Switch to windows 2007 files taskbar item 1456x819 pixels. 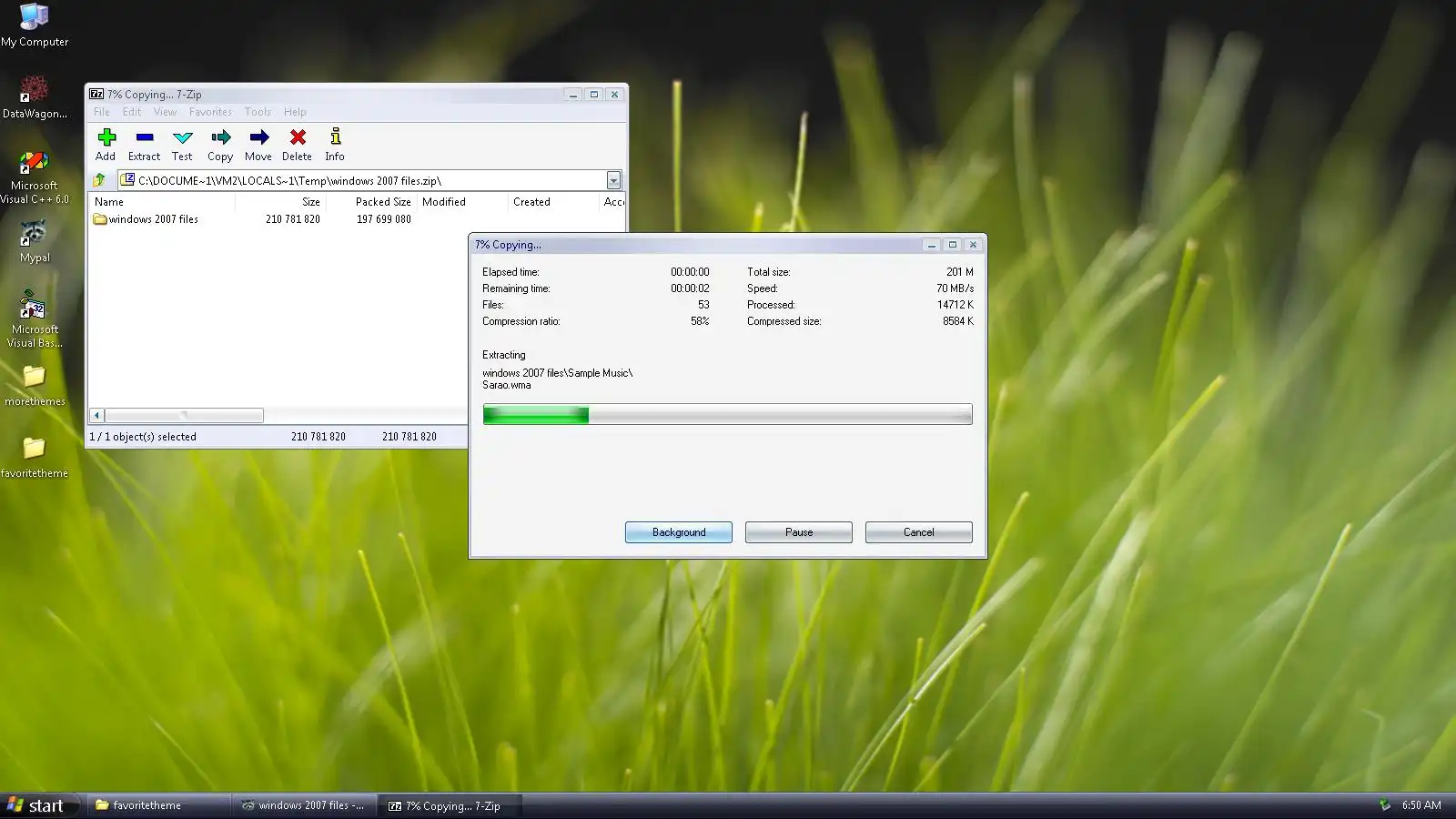(304, 805)
